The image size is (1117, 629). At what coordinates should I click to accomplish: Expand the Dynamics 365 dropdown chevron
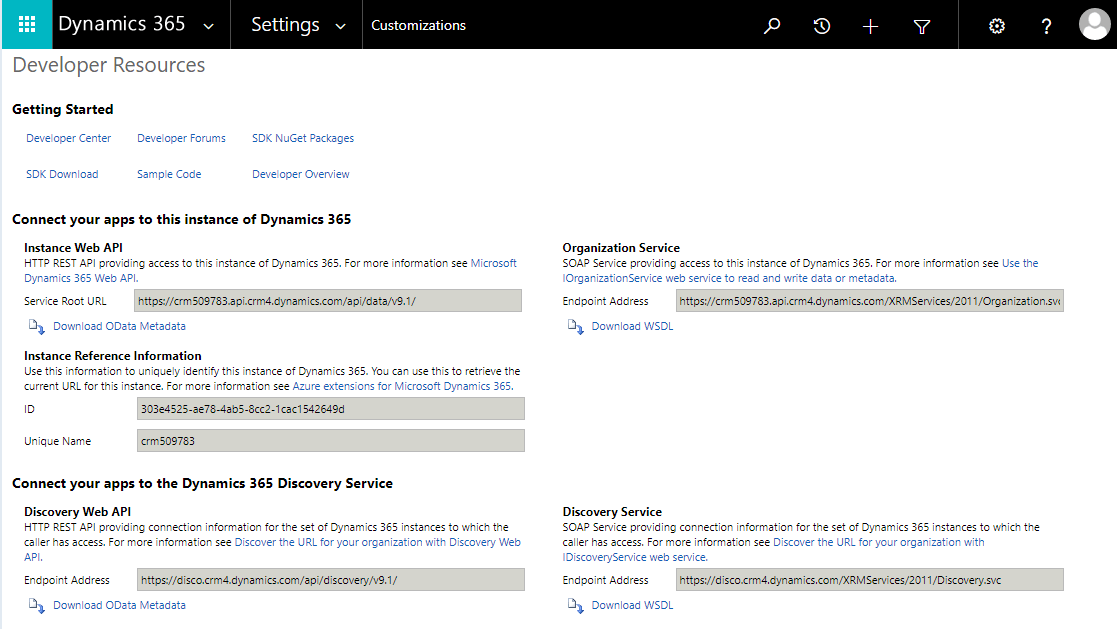coord(209,26)
